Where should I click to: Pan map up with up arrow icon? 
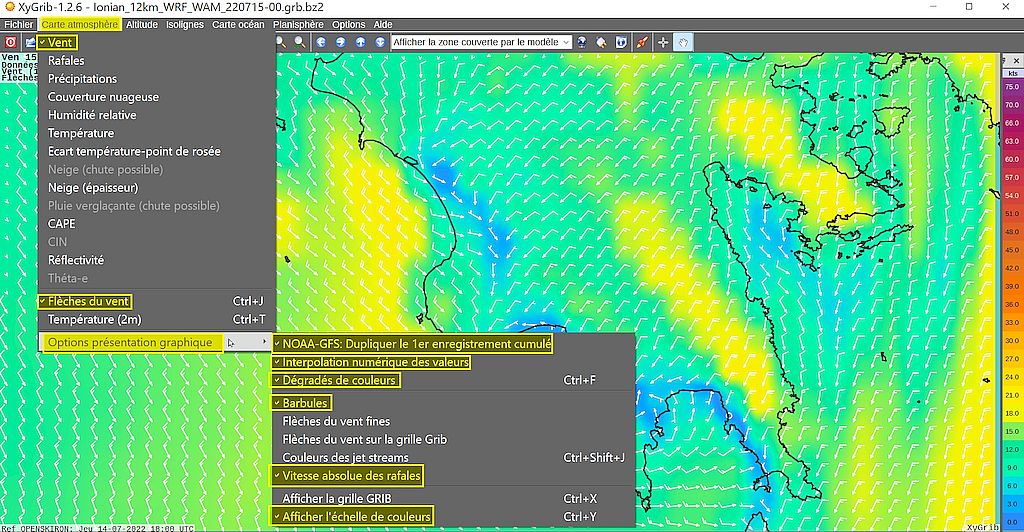tap(360, 43)
